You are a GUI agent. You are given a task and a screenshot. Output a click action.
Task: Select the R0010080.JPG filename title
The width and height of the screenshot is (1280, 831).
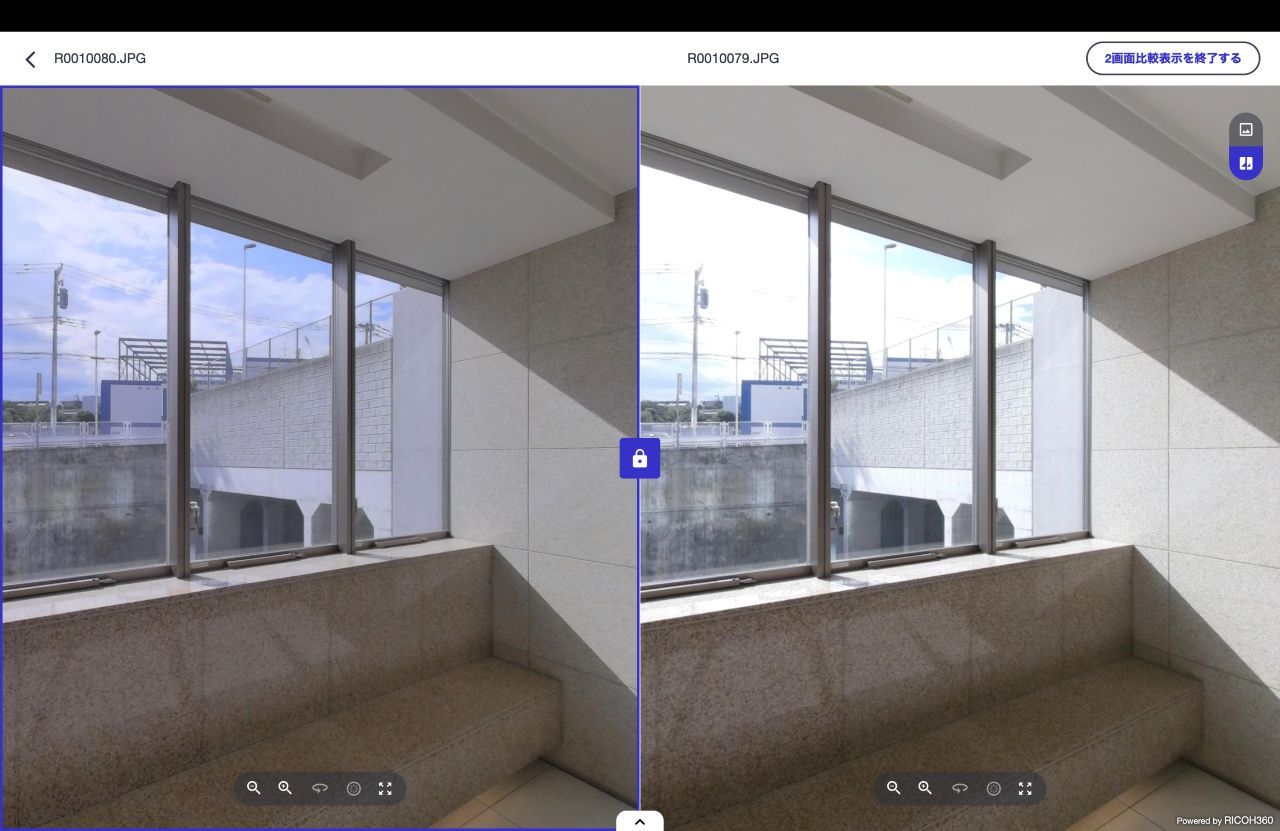(100, 58)
